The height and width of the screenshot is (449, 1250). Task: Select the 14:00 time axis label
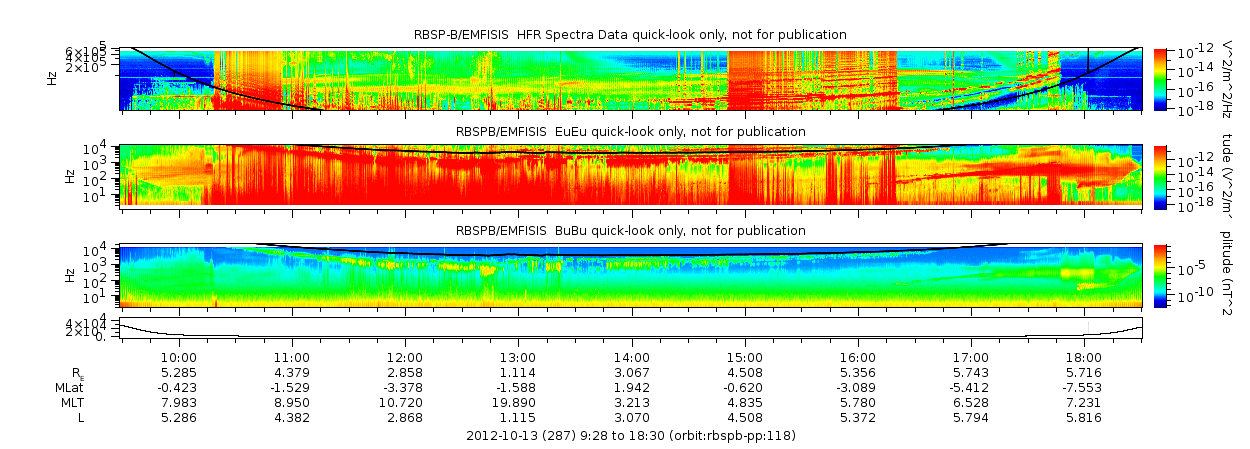point(631,357)
